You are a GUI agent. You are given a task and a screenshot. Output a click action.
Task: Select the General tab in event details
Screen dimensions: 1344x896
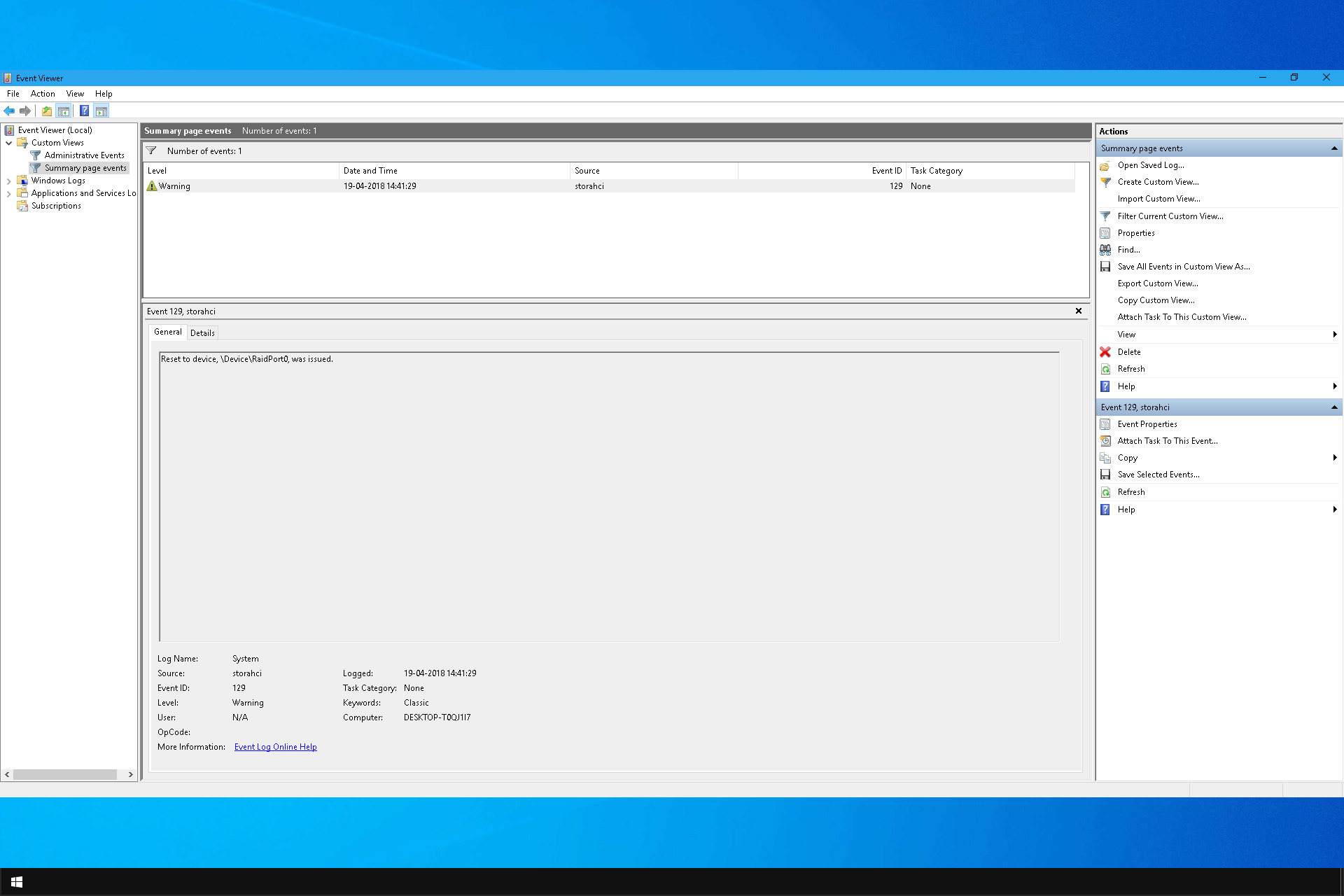pos(168,332)
